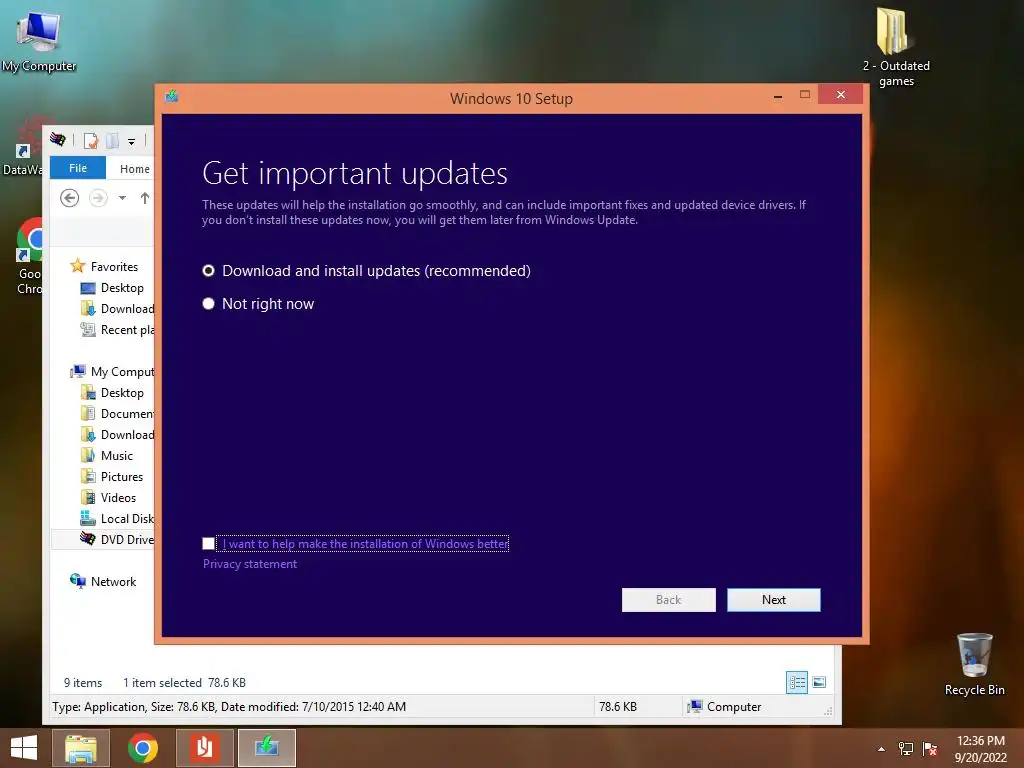
Task: Click the Music folder icon
Action: pos(88,455)
